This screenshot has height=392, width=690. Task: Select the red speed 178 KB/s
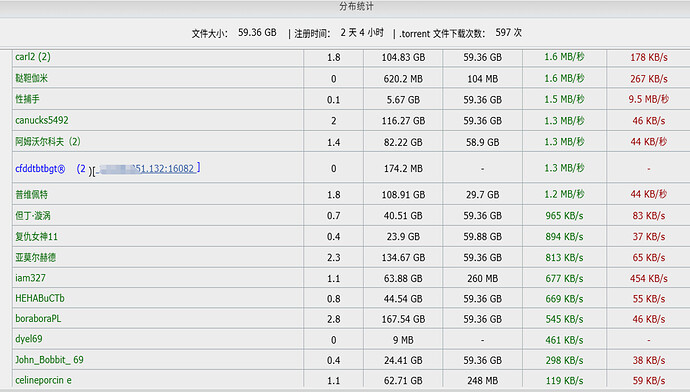(649, 57)
